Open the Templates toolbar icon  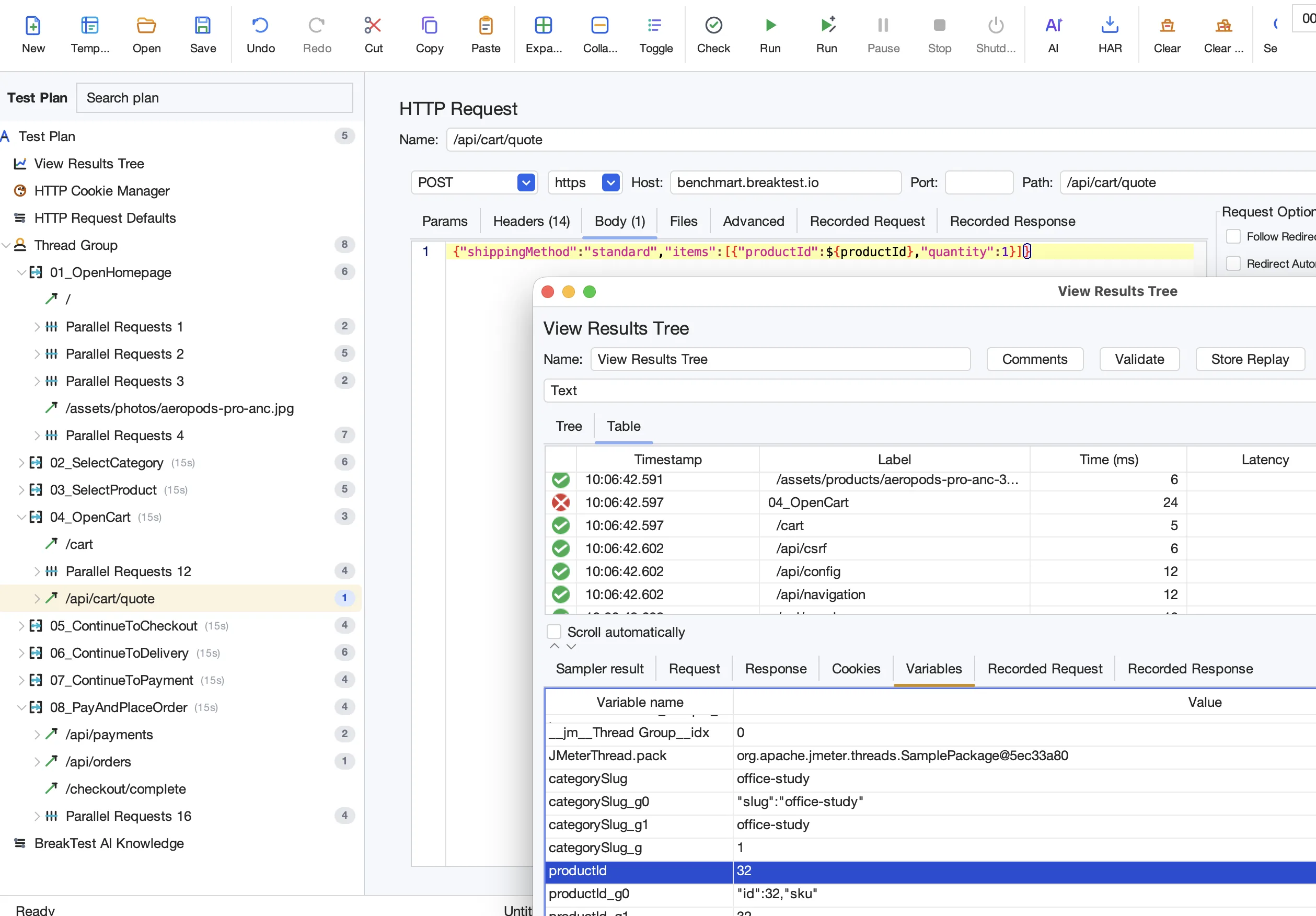coord(90,26)
